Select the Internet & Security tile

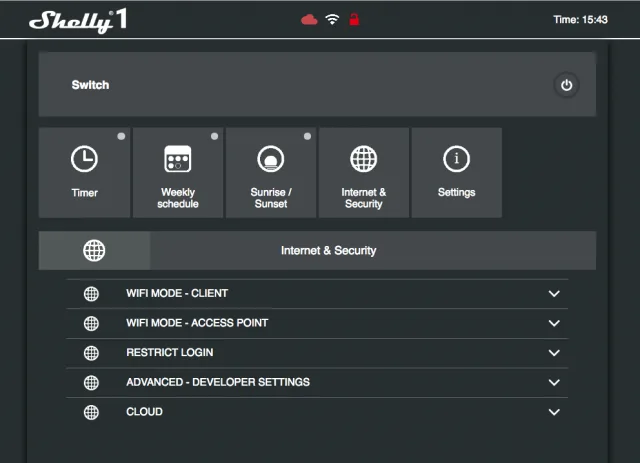coord(363,172)
